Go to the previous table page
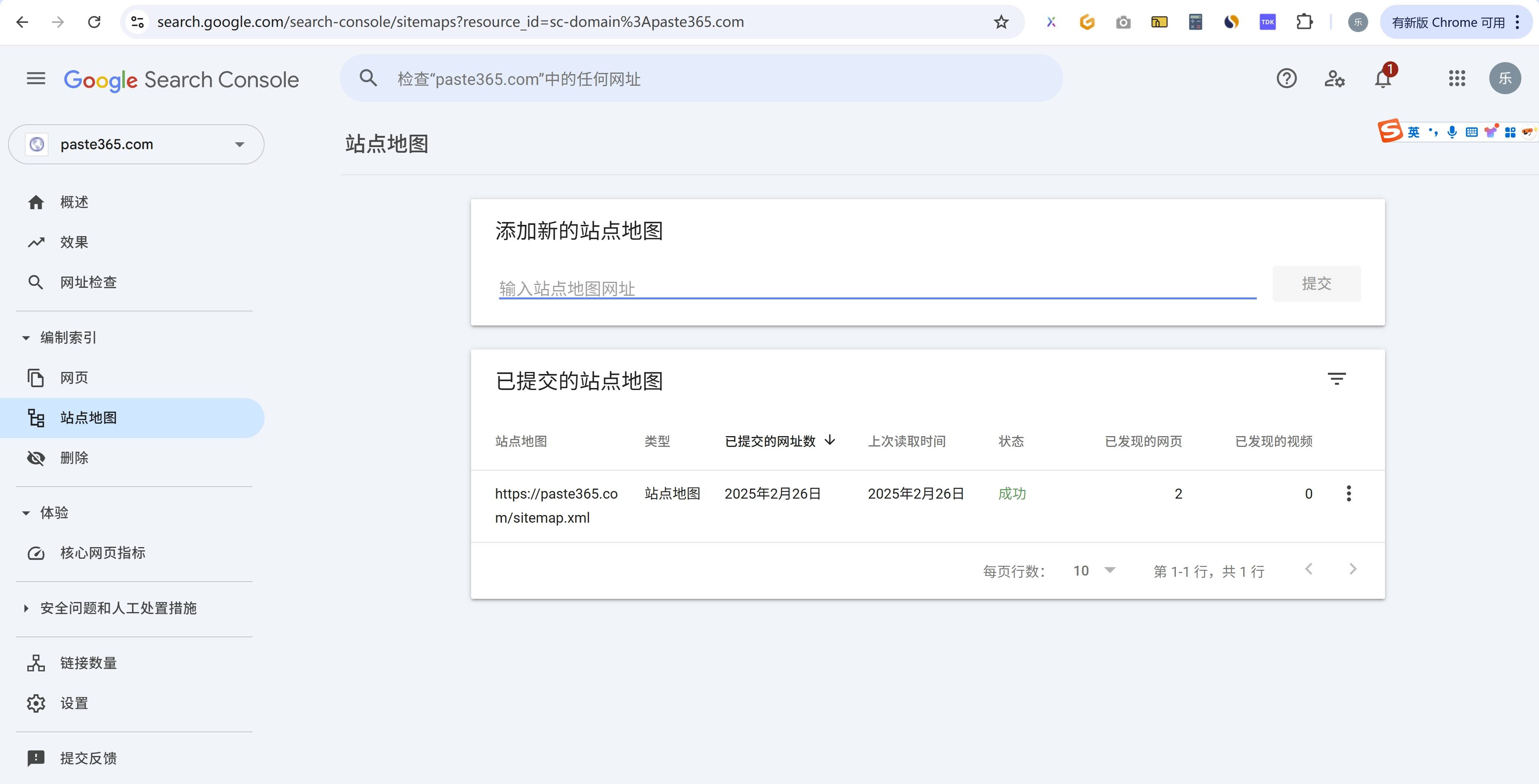Screen dimensions: 1539x784 (1308, 569)
